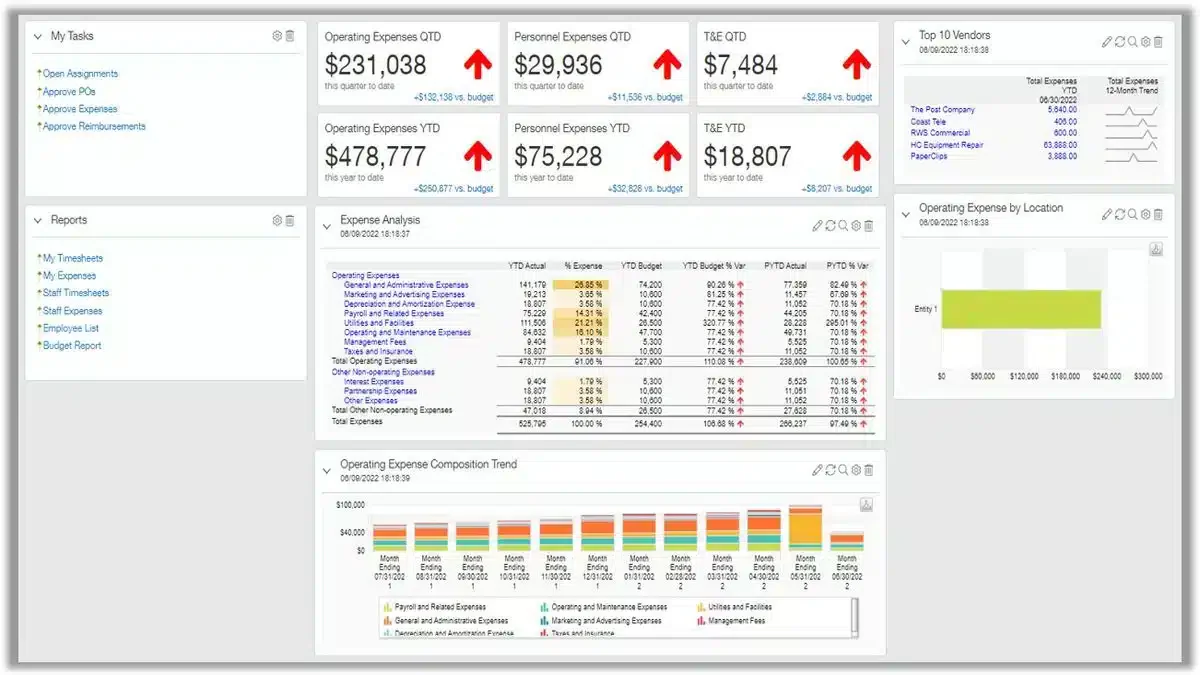Viewport: 1200px width, 675px height.
Task: Go to Approve POs
Action: [69, 91]
